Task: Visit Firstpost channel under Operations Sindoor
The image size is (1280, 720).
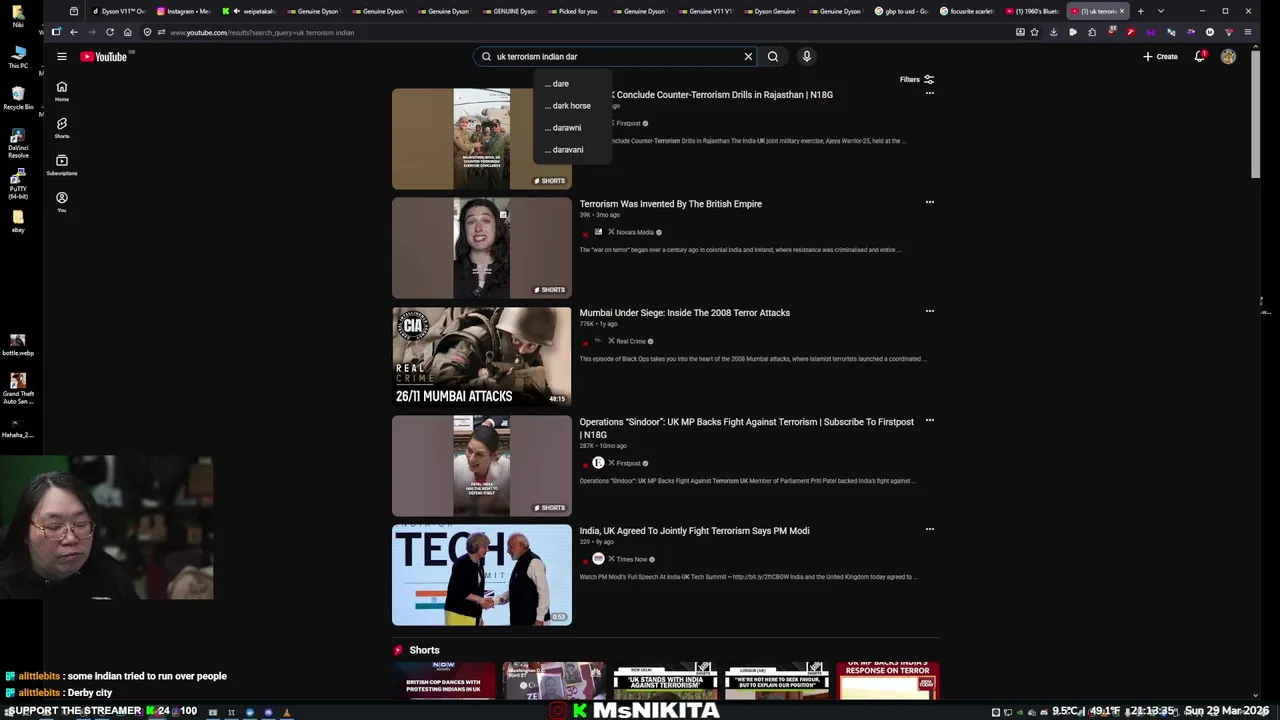Action: click(629, 463)
